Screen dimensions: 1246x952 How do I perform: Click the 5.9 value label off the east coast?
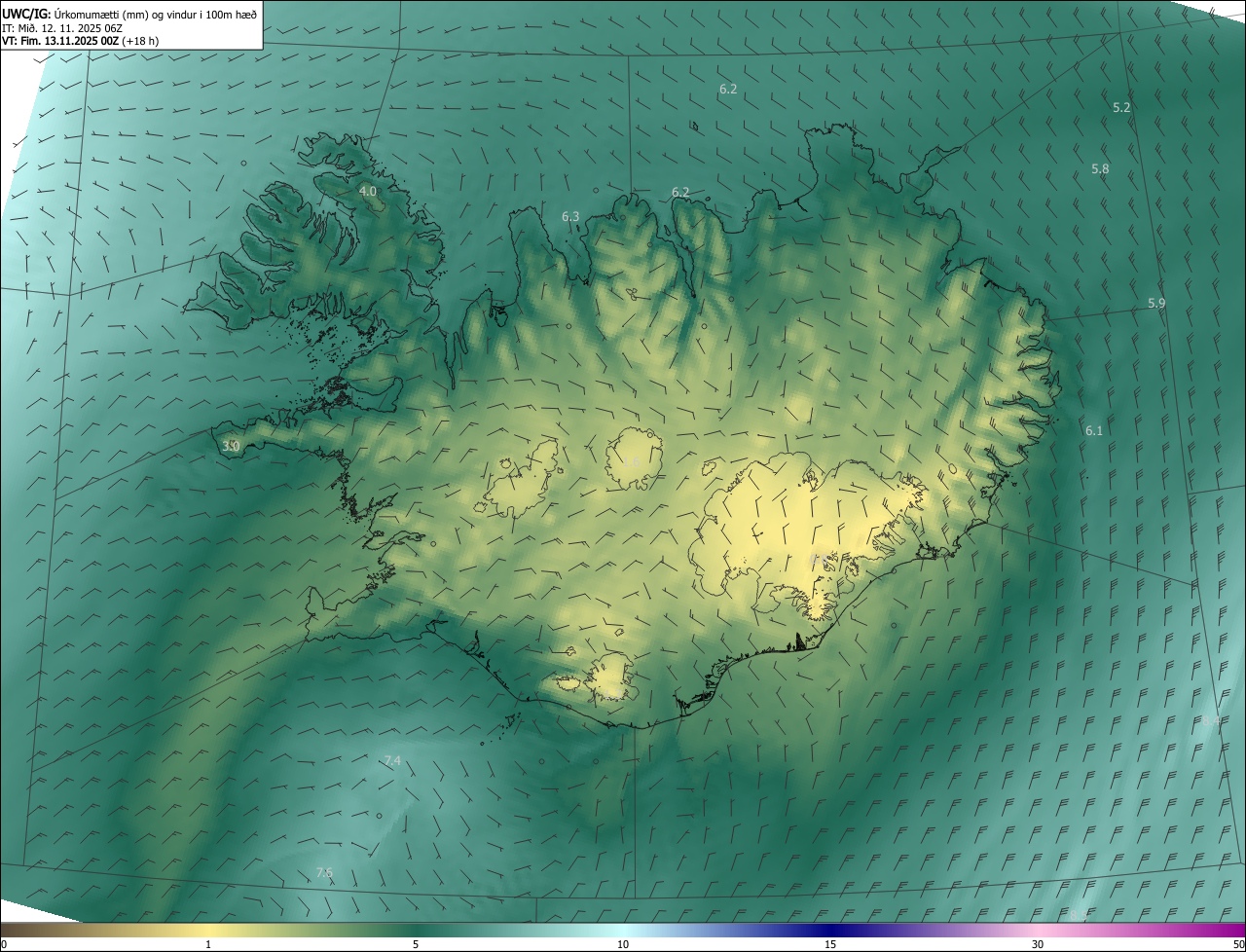(1156, 303)
